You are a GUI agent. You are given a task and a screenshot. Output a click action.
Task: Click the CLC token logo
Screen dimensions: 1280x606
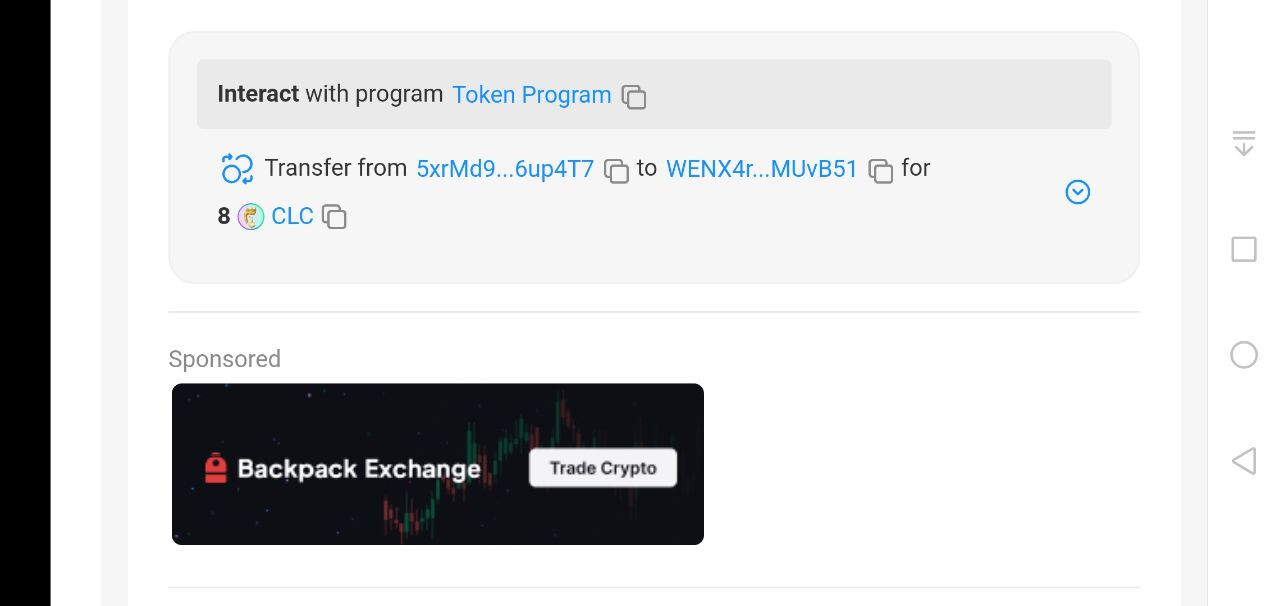point(251,216)
